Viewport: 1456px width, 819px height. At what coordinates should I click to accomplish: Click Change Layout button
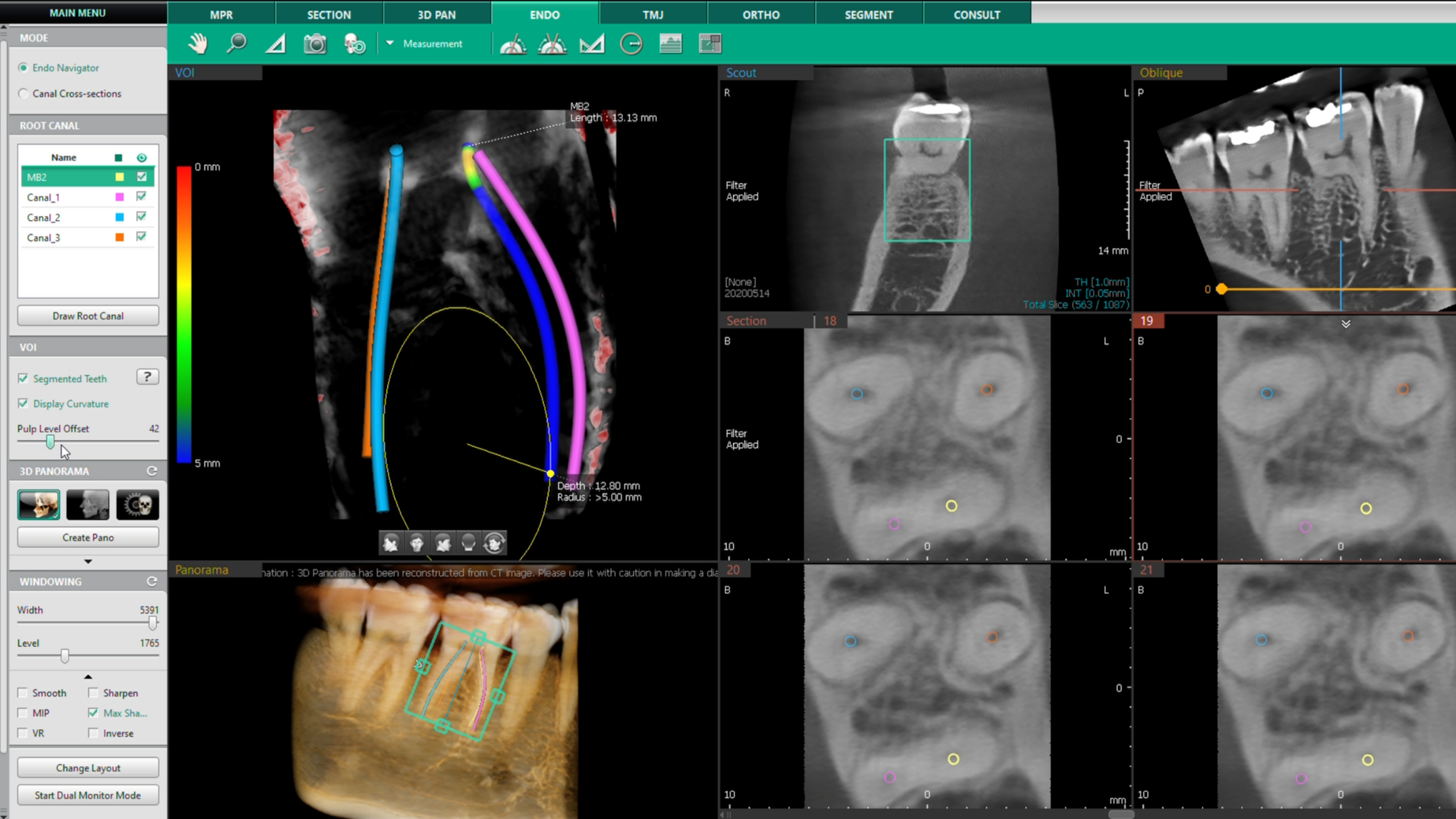click(88, 767)
